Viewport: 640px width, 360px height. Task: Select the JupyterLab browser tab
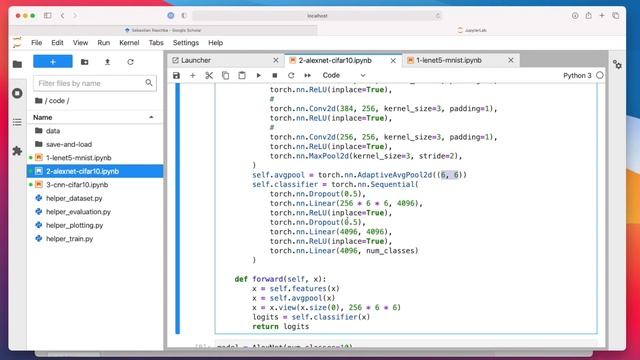point(472,30)
